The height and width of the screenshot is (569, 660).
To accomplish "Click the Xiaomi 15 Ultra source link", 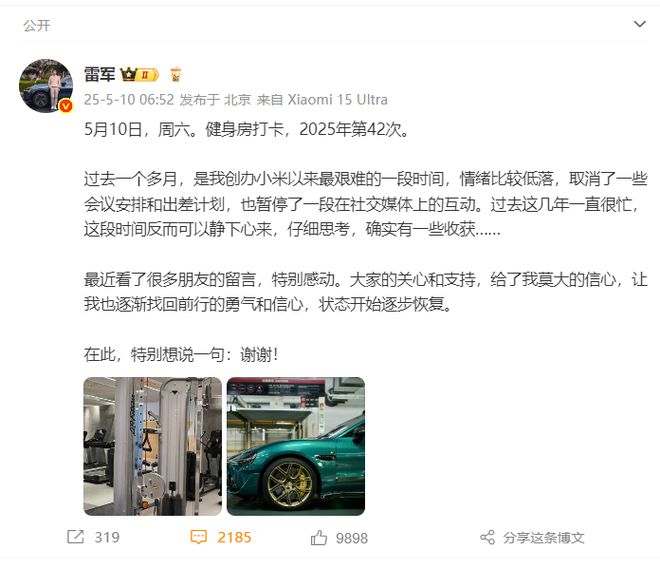I will click(337, 100).
